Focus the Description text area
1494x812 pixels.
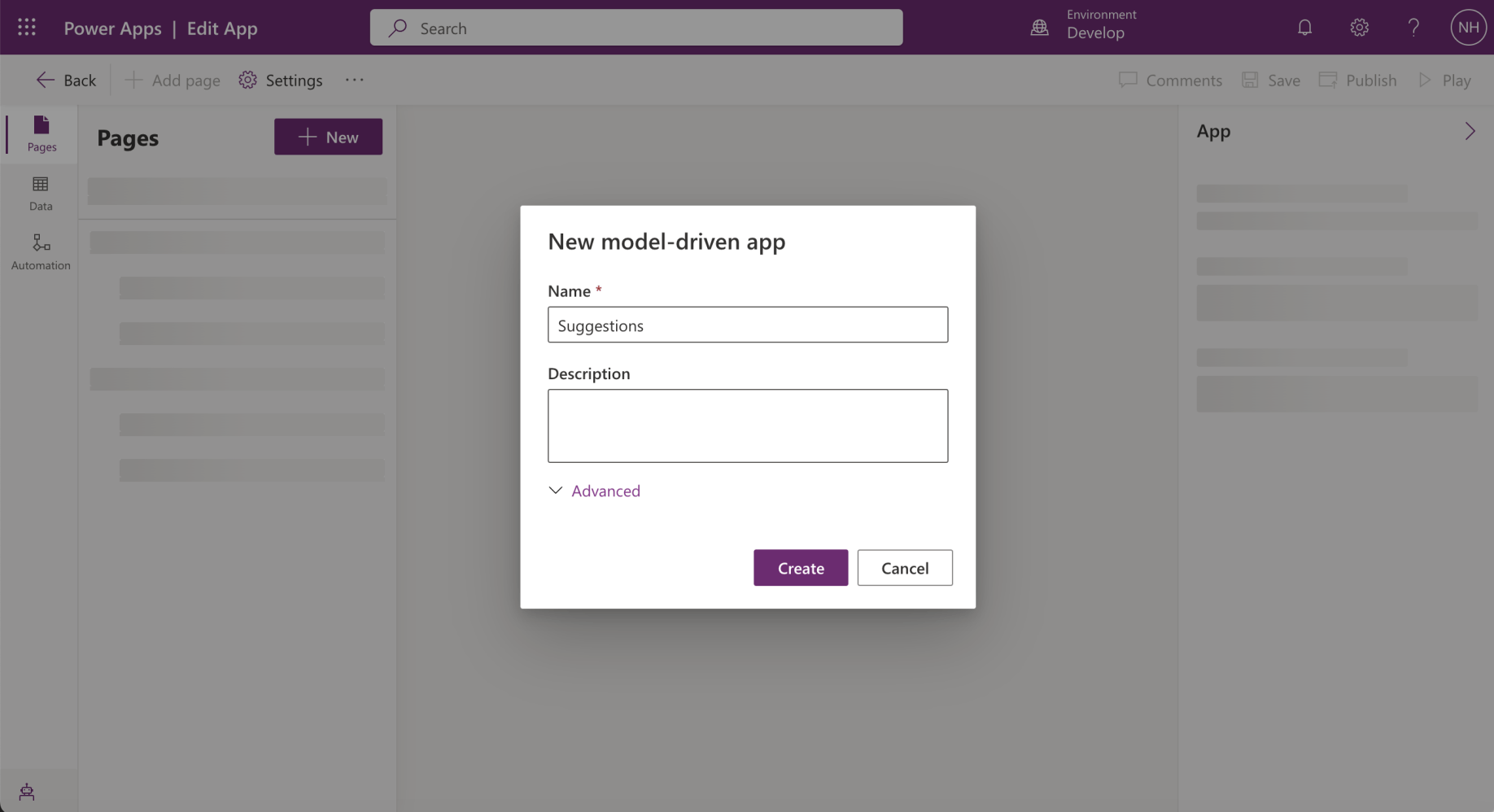coord(747,426)
